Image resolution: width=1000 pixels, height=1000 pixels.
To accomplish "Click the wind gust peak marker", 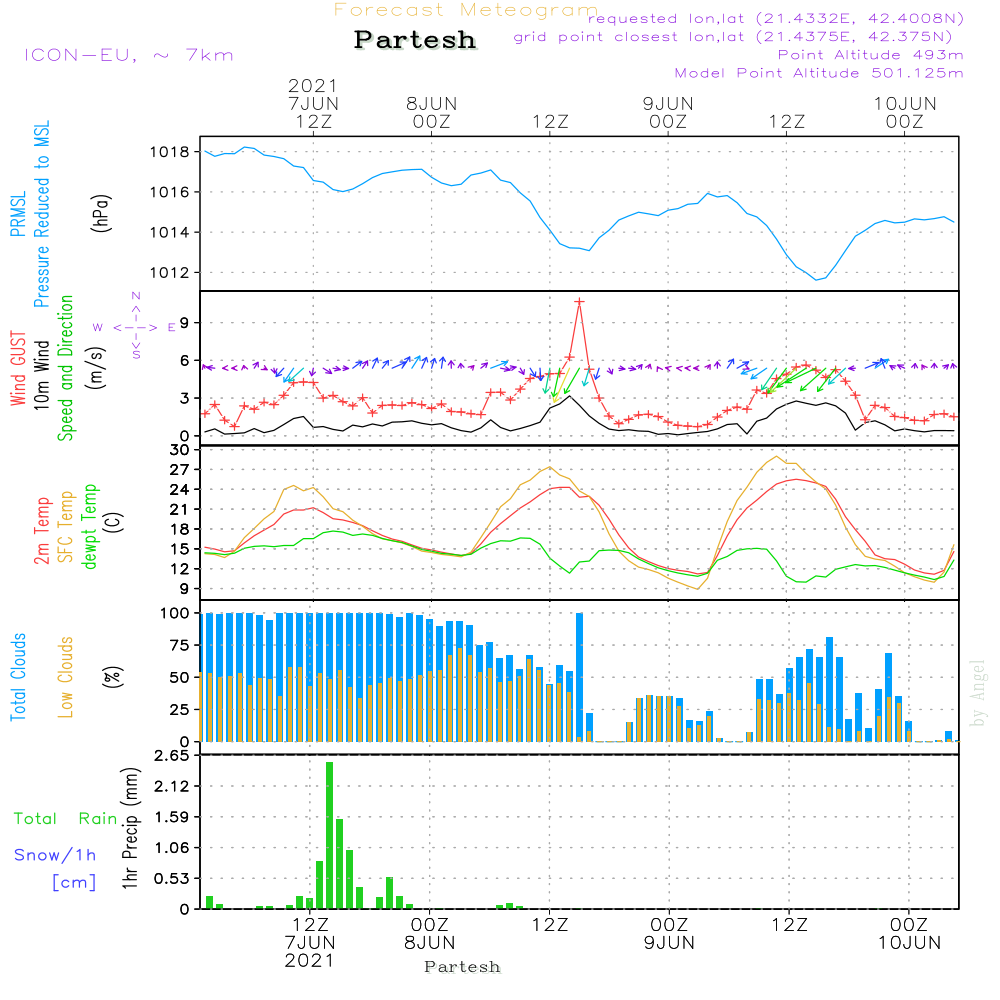I will click(x=579, y=302).
